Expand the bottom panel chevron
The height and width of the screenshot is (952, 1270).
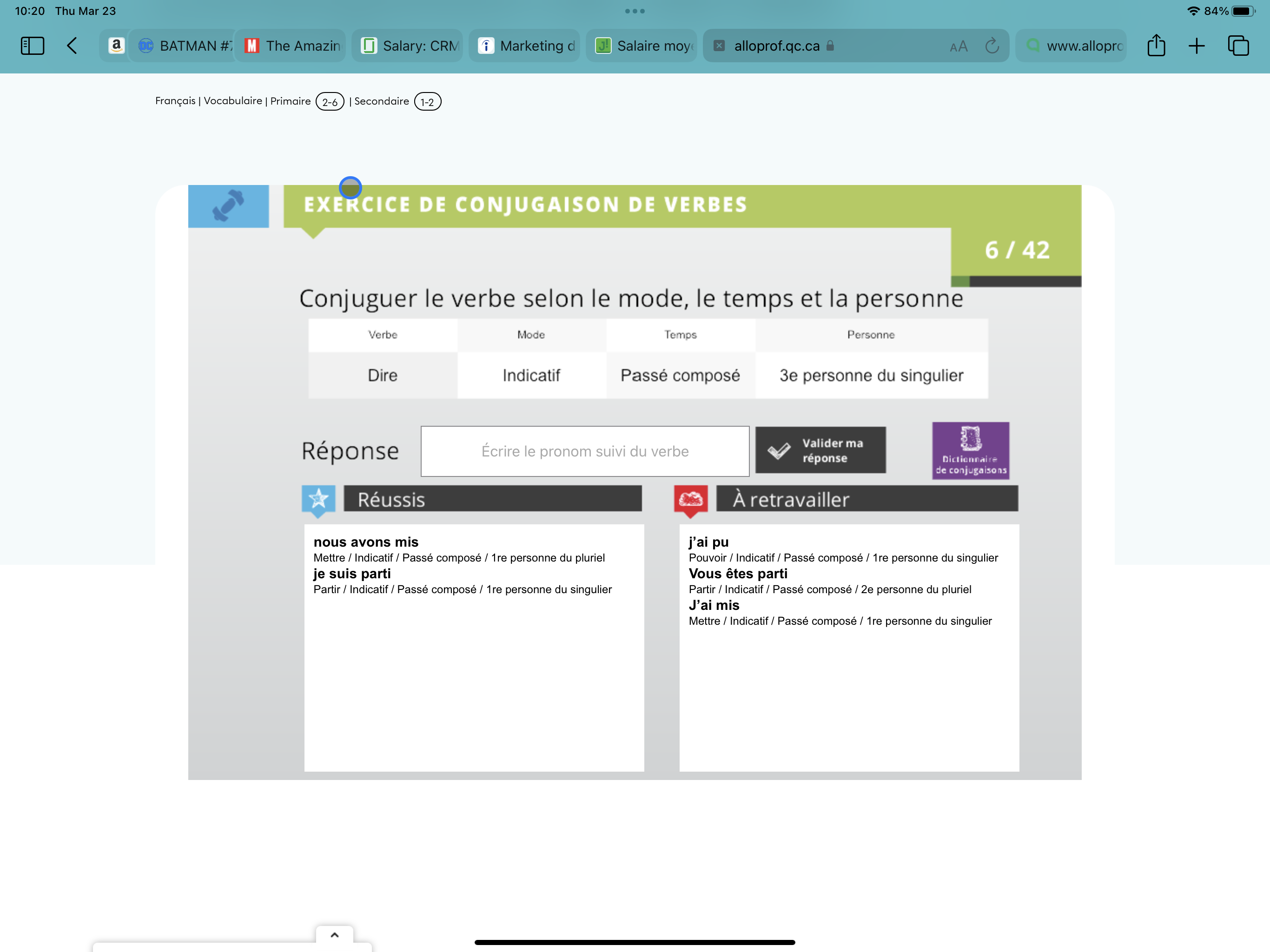pyautogui.click(x=334, y=935)
